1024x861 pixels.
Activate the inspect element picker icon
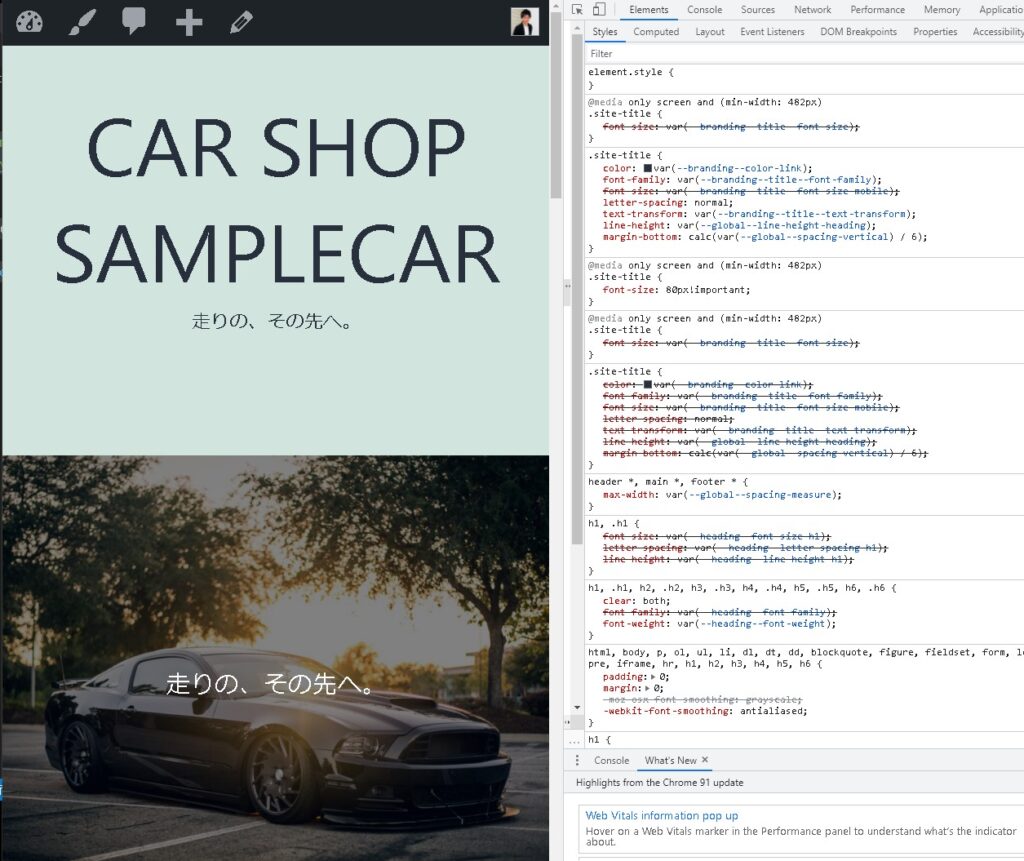click(x=578, y=10)
